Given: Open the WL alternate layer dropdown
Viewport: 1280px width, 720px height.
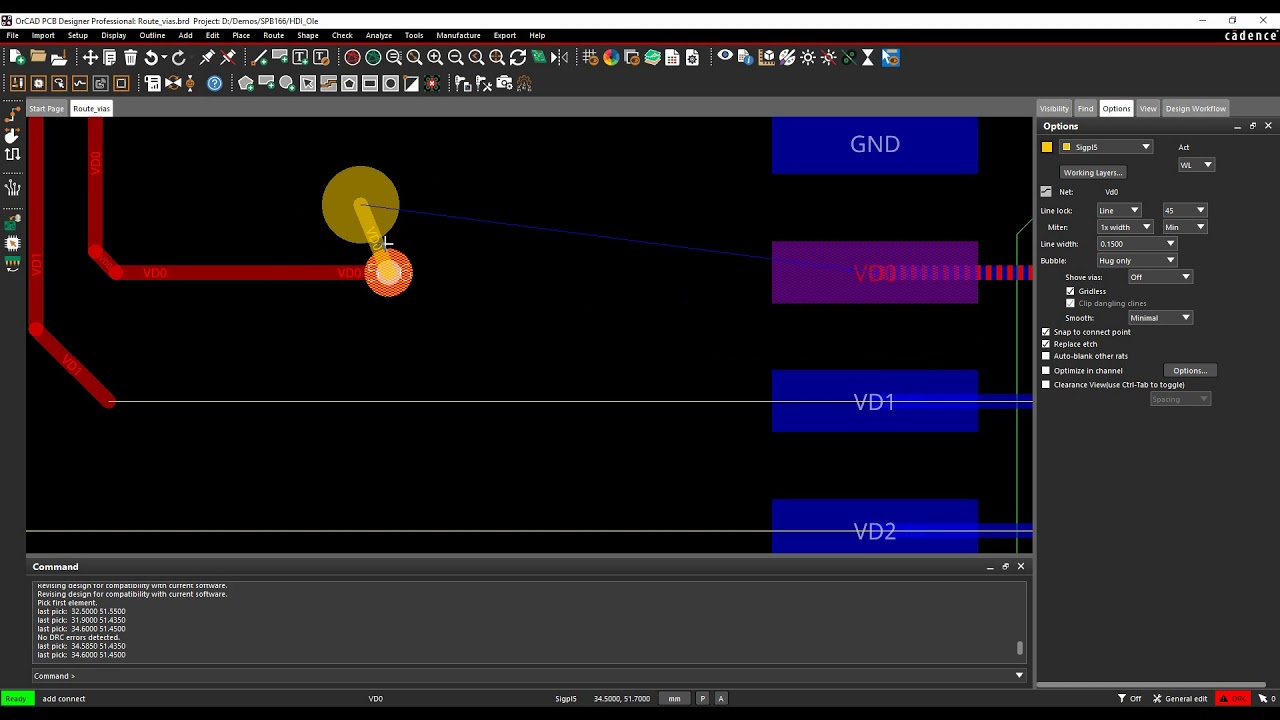Looking at the screenshot, I should click(x=1196, y=165).
